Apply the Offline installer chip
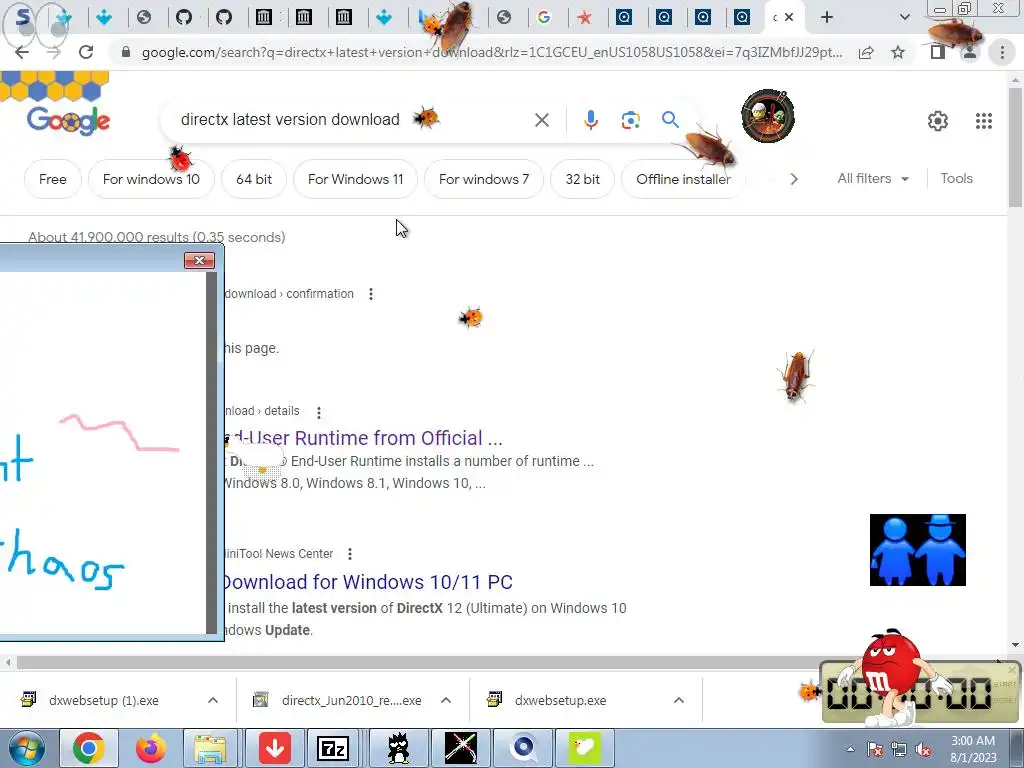The height and width of the screenshot is (768, 1024). click(x=683, y=179)
